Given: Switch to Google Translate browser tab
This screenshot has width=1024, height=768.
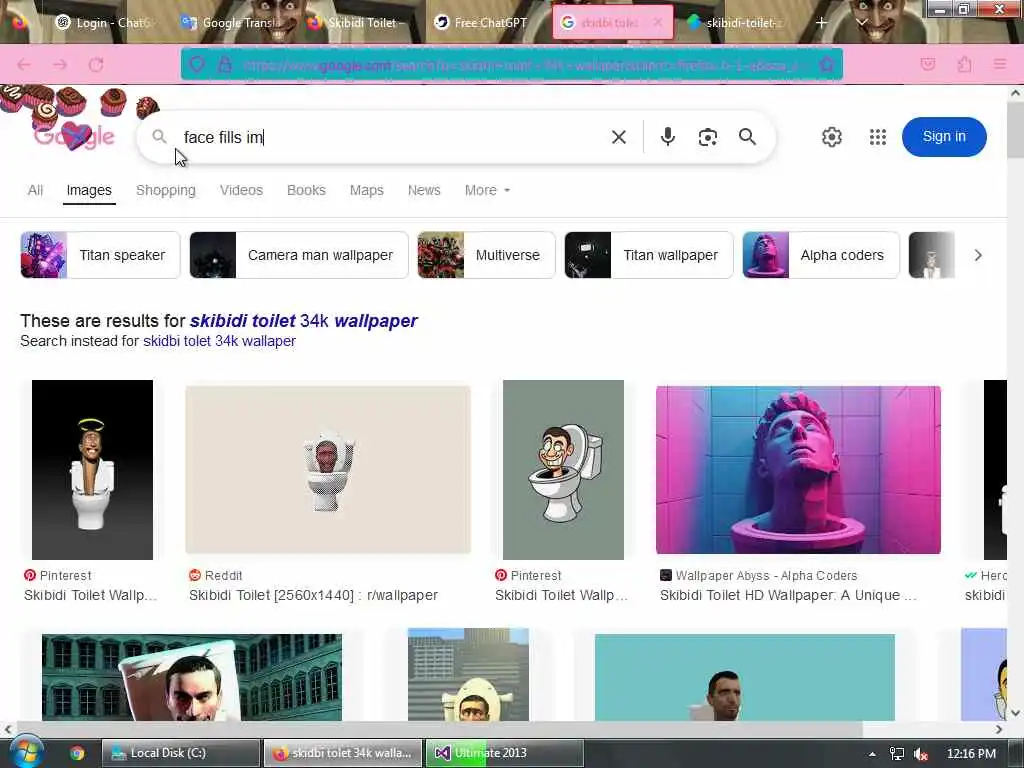Looking at the screenshot, I should [232, 23].
